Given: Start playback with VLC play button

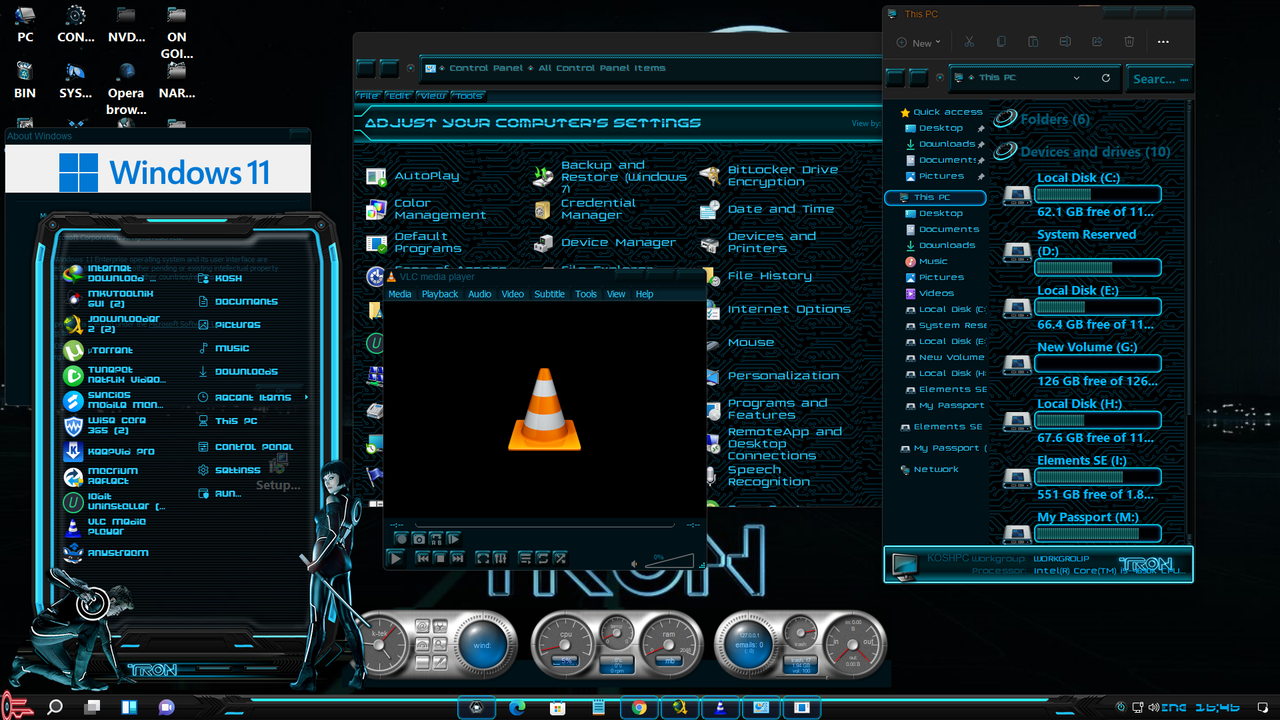Looking at the screenshot, I should pos(396,558).
